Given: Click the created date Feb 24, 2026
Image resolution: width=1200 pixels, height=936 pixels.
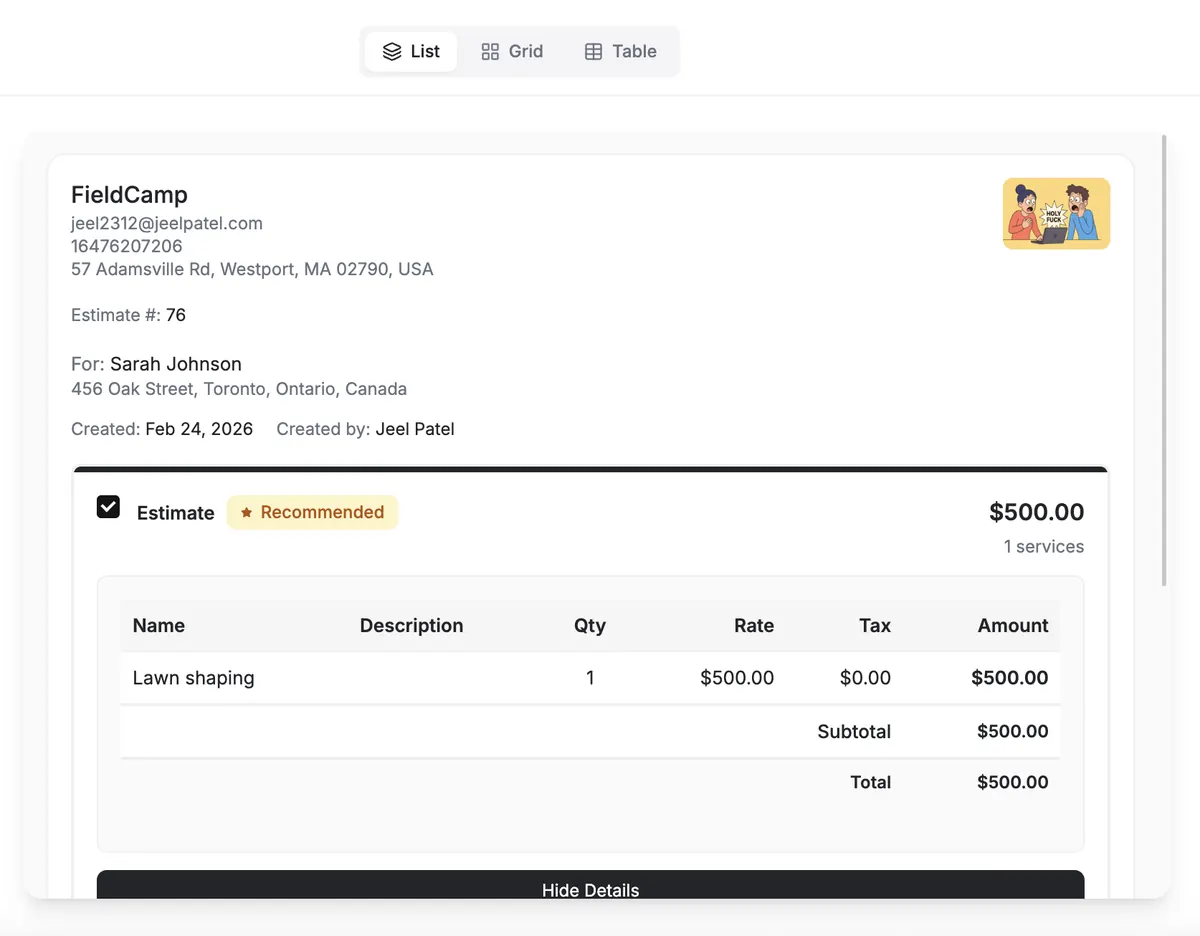Looking at the screenshot, I should pos(199,429).
